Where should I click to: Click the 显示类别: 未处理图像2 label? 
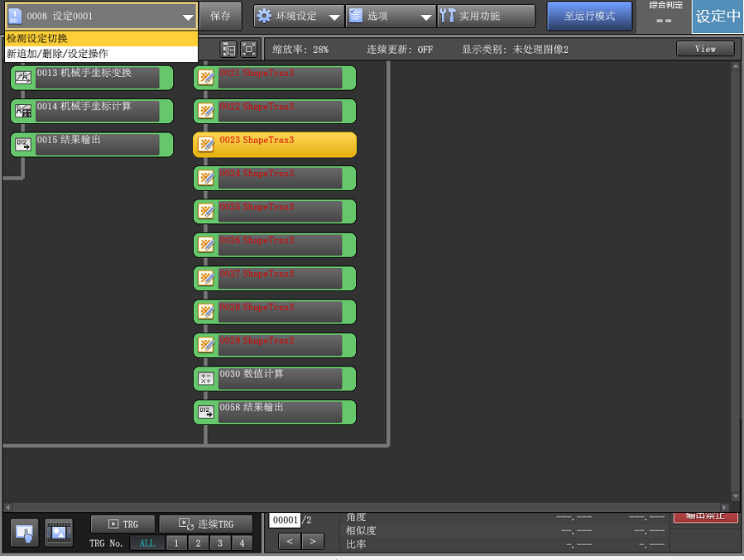tap(515, 49)
